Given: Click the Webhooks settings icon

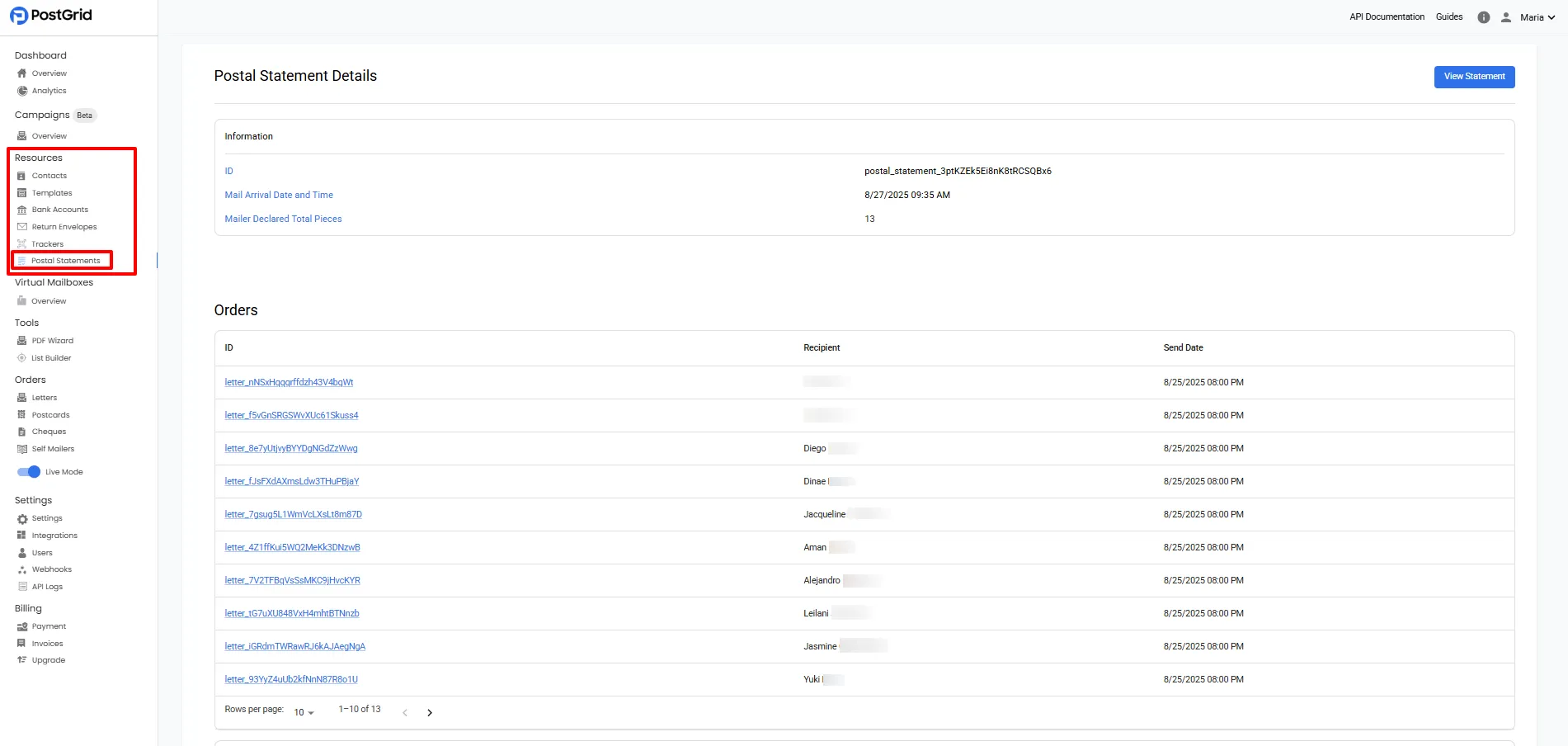Looking at the screenshot, I should pyautogui.click(x=22, y=569).
